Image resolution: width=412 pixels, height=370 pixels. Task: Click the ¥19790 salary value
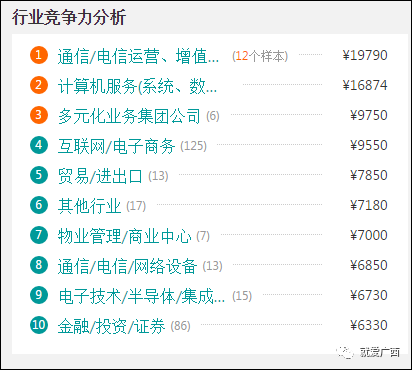click(365, 55)
